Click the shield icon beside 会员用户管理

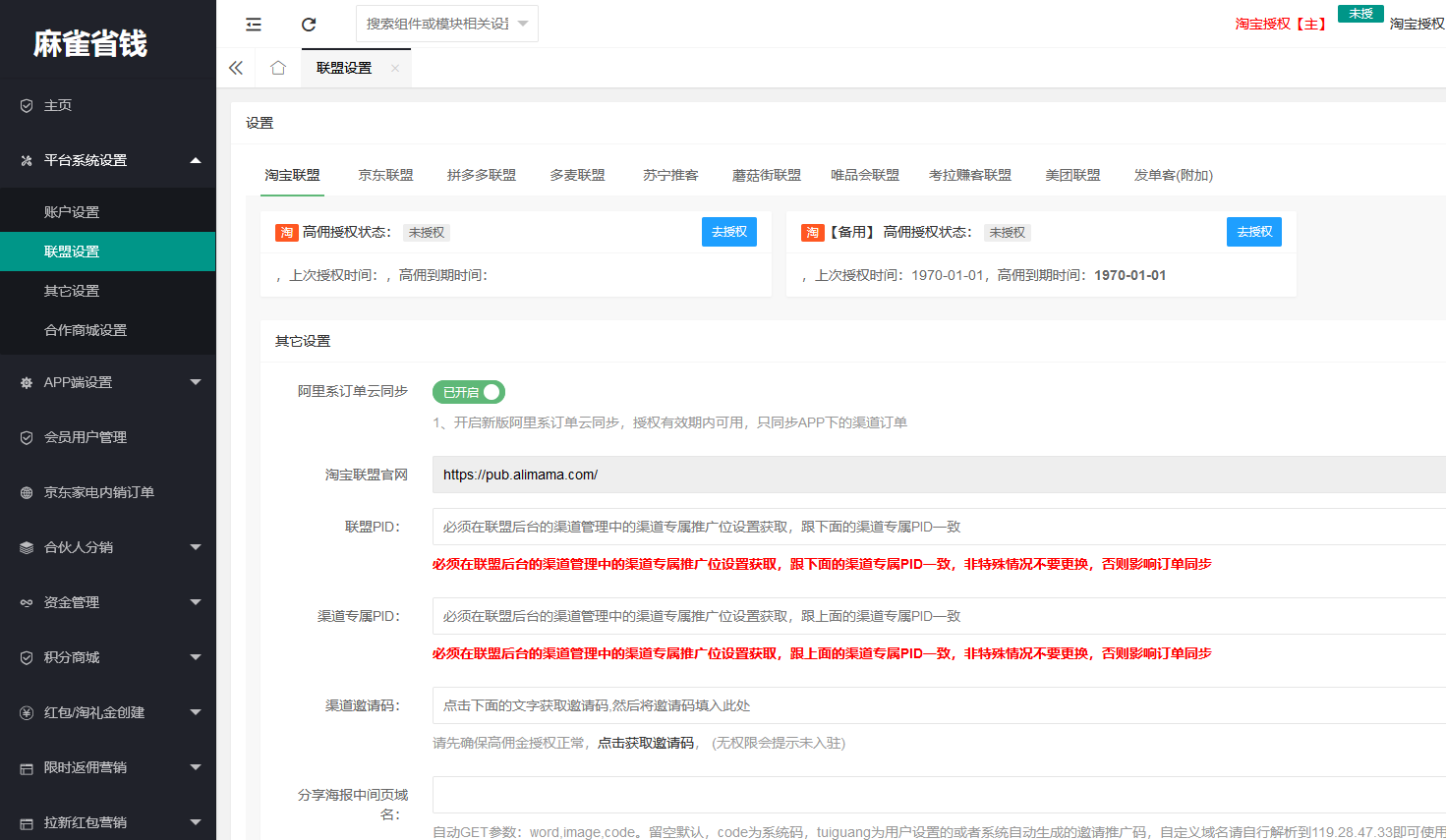27,437
